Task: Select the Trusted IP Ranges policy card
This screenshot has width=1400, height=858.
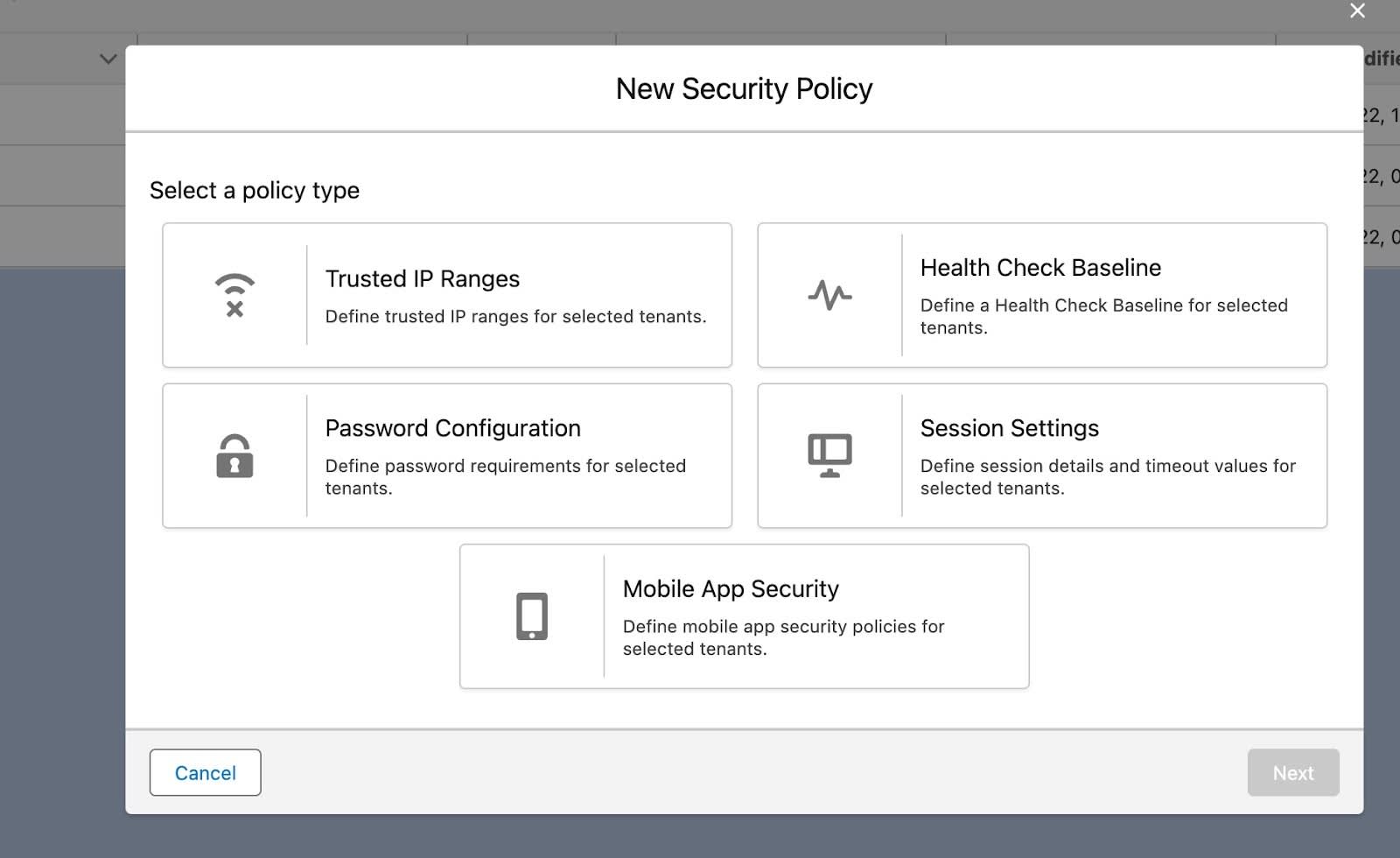Action: (x=446, y=294)
